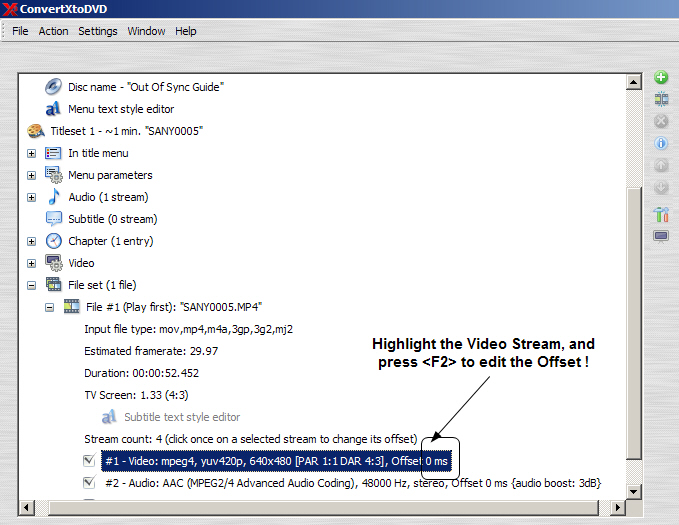Collapse the File set (1 file) node
679x525 pixels.
31,285
